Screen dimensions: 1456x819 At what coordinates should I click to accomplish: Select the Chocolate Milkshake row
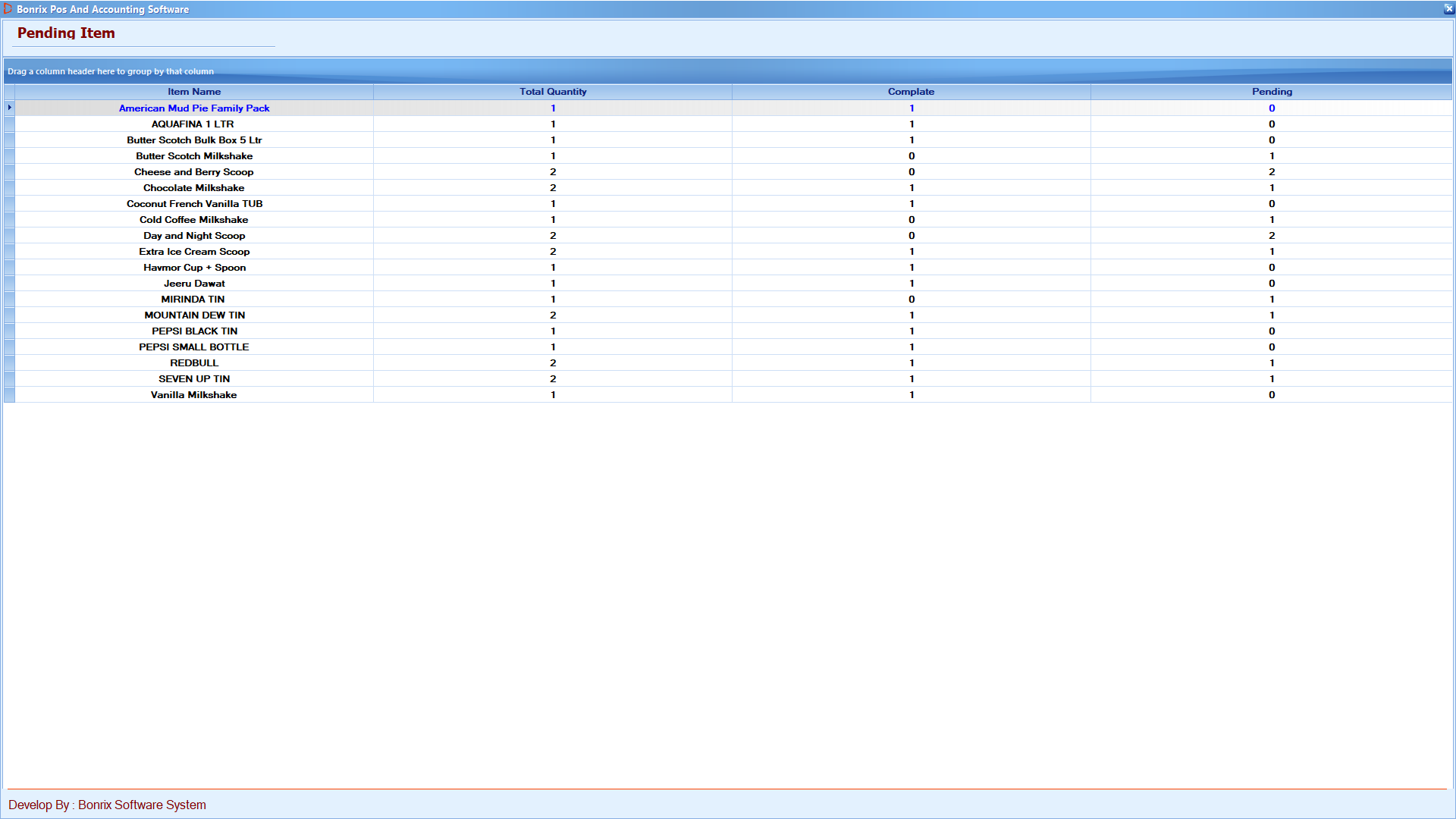[194, 188]
